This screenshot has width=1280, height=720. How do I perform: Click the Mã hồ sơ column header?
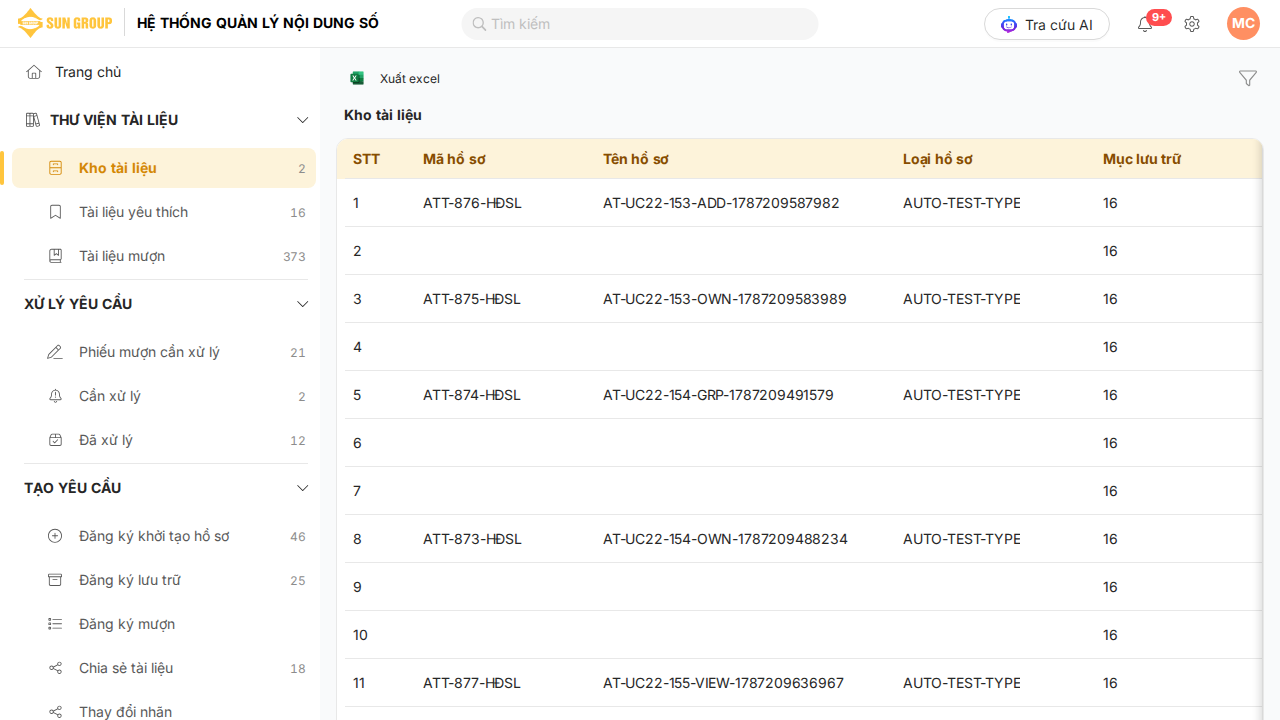coord(454,159)
